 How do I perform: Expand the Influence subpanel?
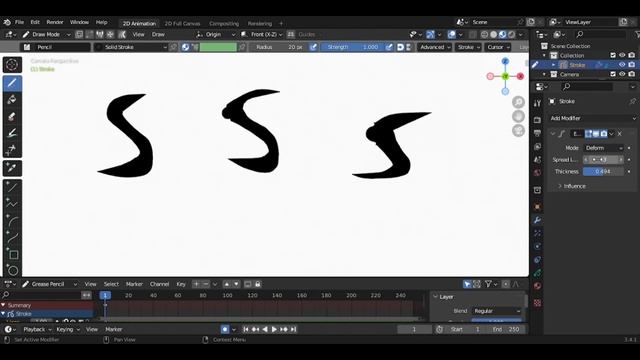coord(571,186)
